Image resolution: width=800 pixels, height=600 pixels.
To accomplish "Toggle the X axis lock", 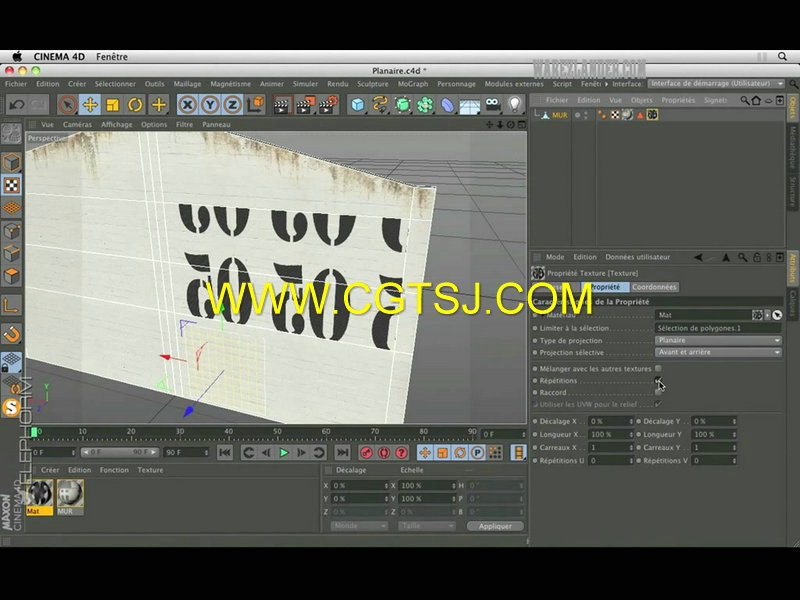I will 187,105.
